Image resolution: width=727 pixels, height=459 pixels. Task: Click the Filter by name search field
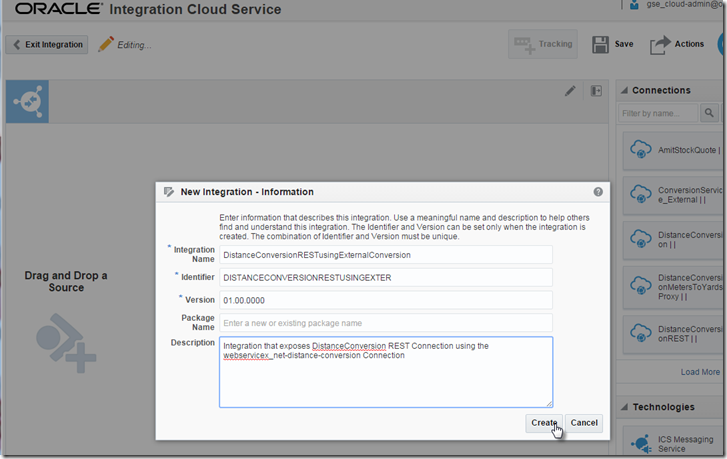point(658,113)
